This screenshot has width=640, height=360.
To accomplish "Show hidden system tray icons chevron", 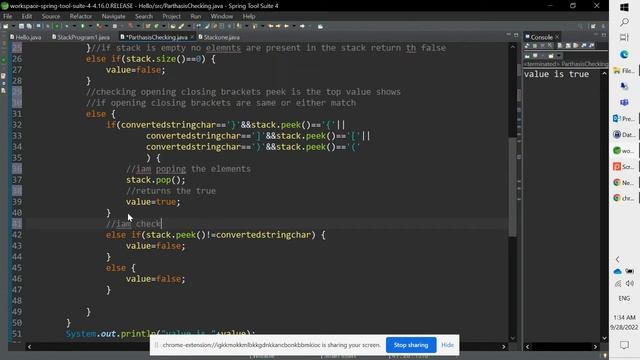I will tap(618, 259).
